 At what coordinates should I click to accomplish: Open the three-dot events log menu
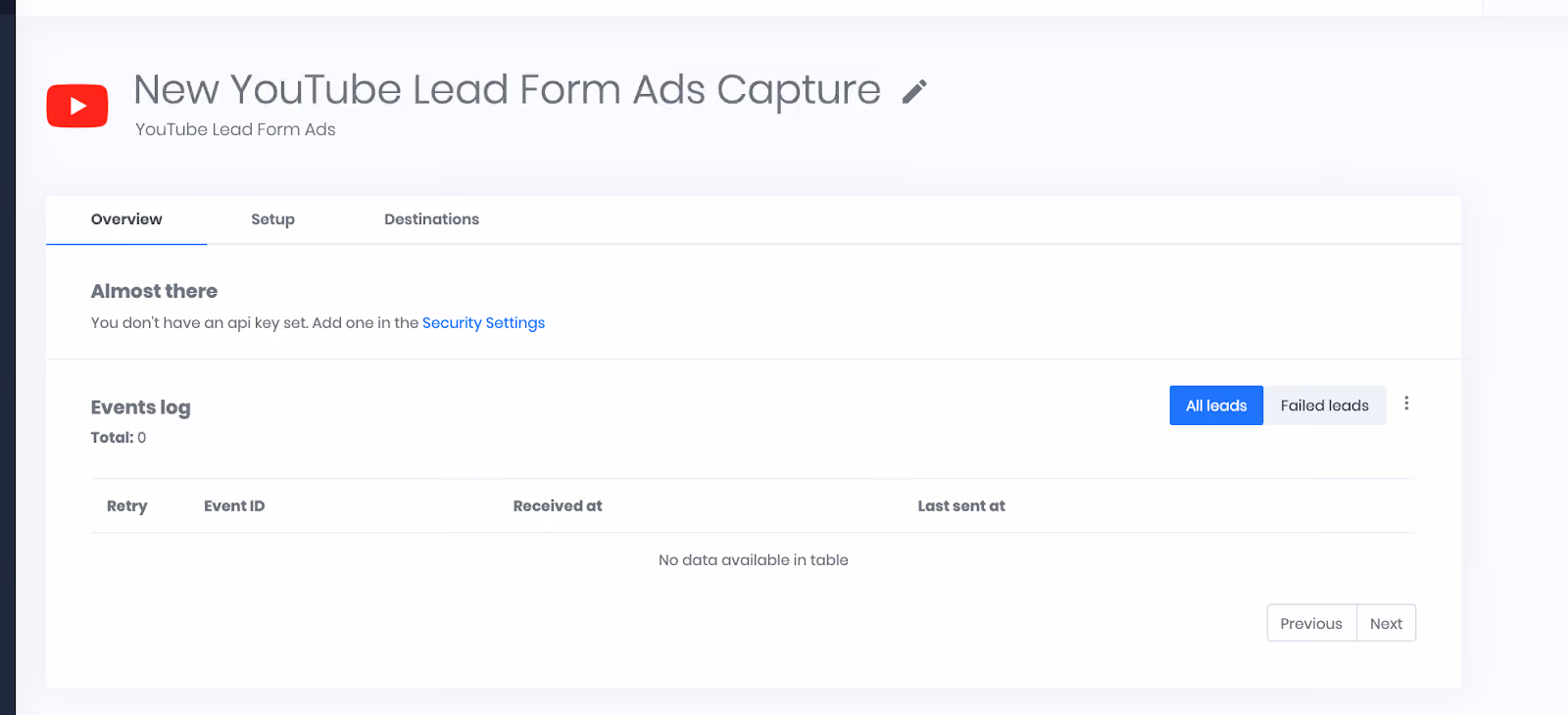tap(1406, 404)
